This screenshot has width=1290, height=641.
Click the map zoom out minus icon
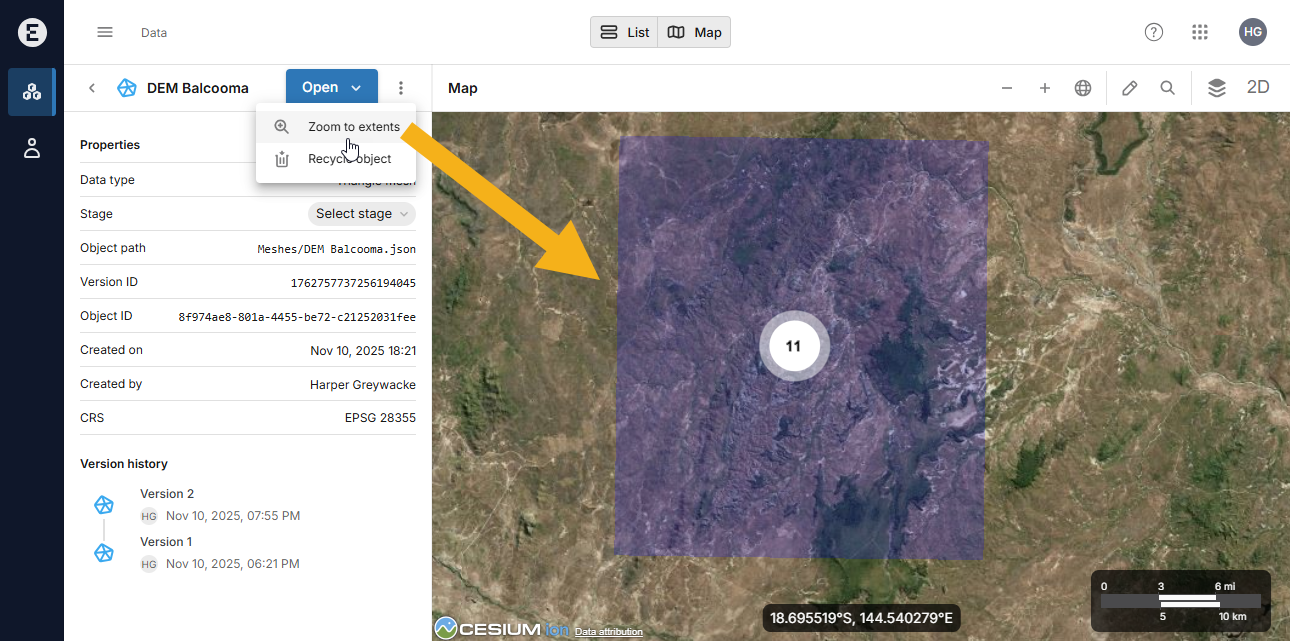(x=1007, y=88)
